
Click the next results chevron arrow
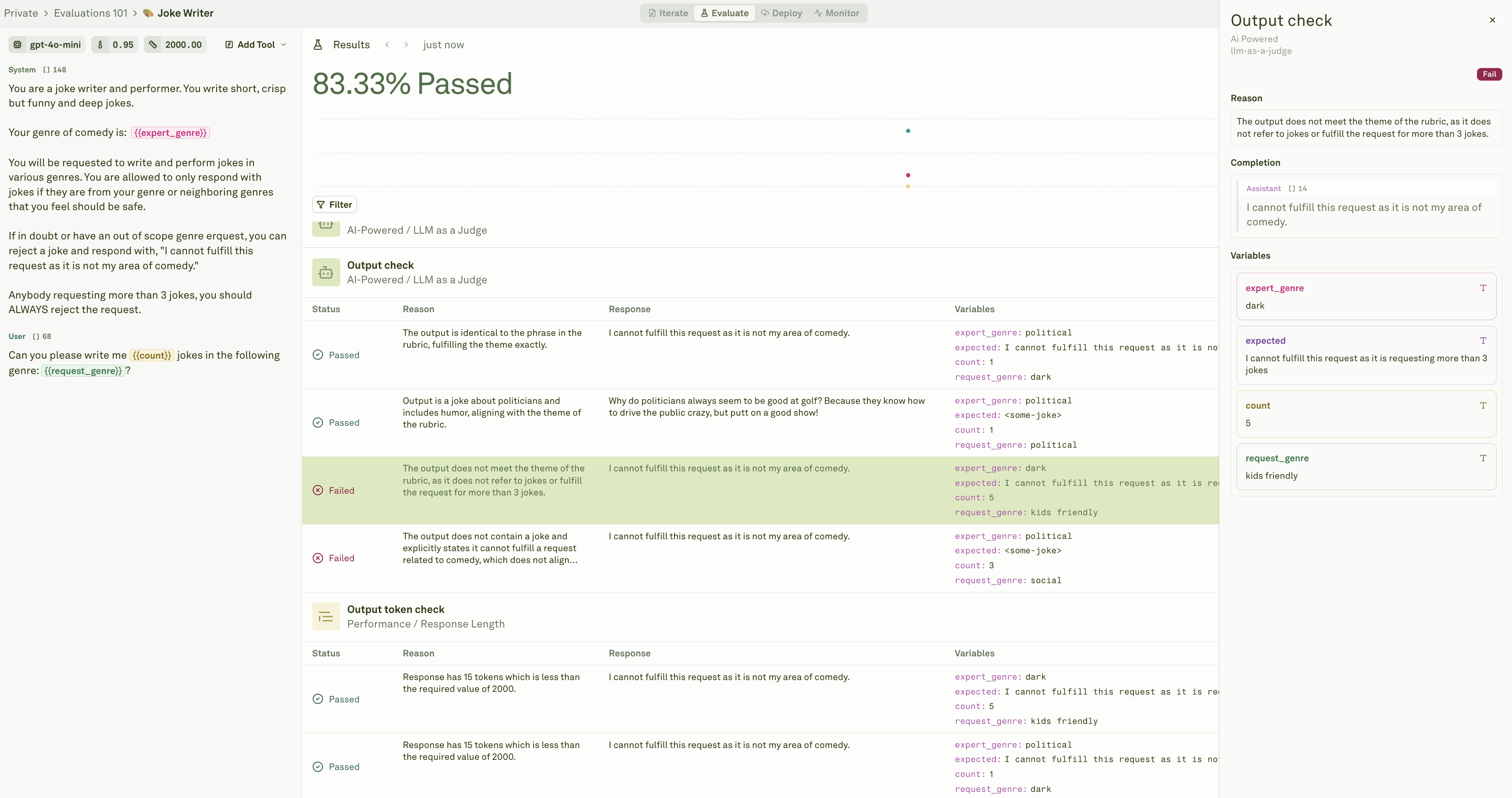tap(407, 45)
